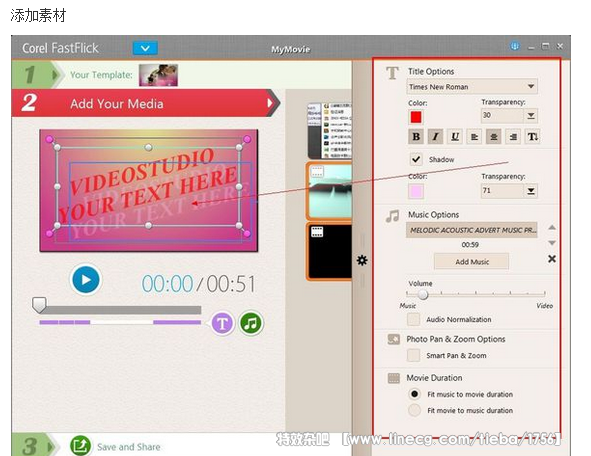The image size is (591, 456).
Task: Select the black video media clip
Action: [329, 252]
